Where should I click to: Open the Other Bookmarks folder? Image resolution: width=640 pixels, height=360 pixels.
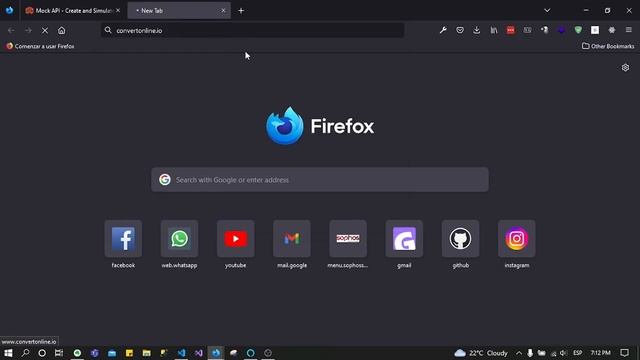(x=608, y=46)
